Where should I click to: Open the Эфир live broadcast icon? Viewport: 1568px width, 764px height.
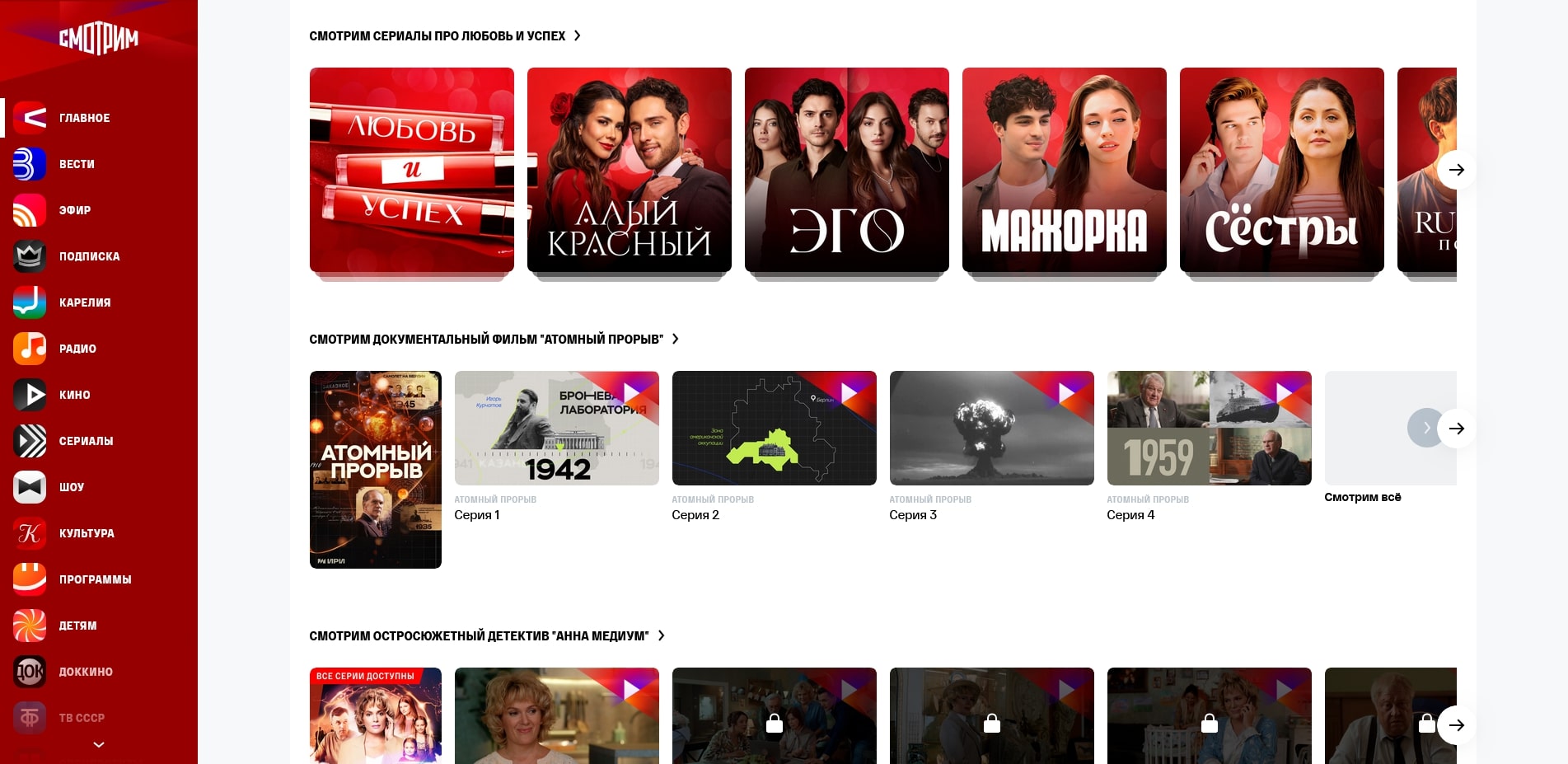click(30, 210)
